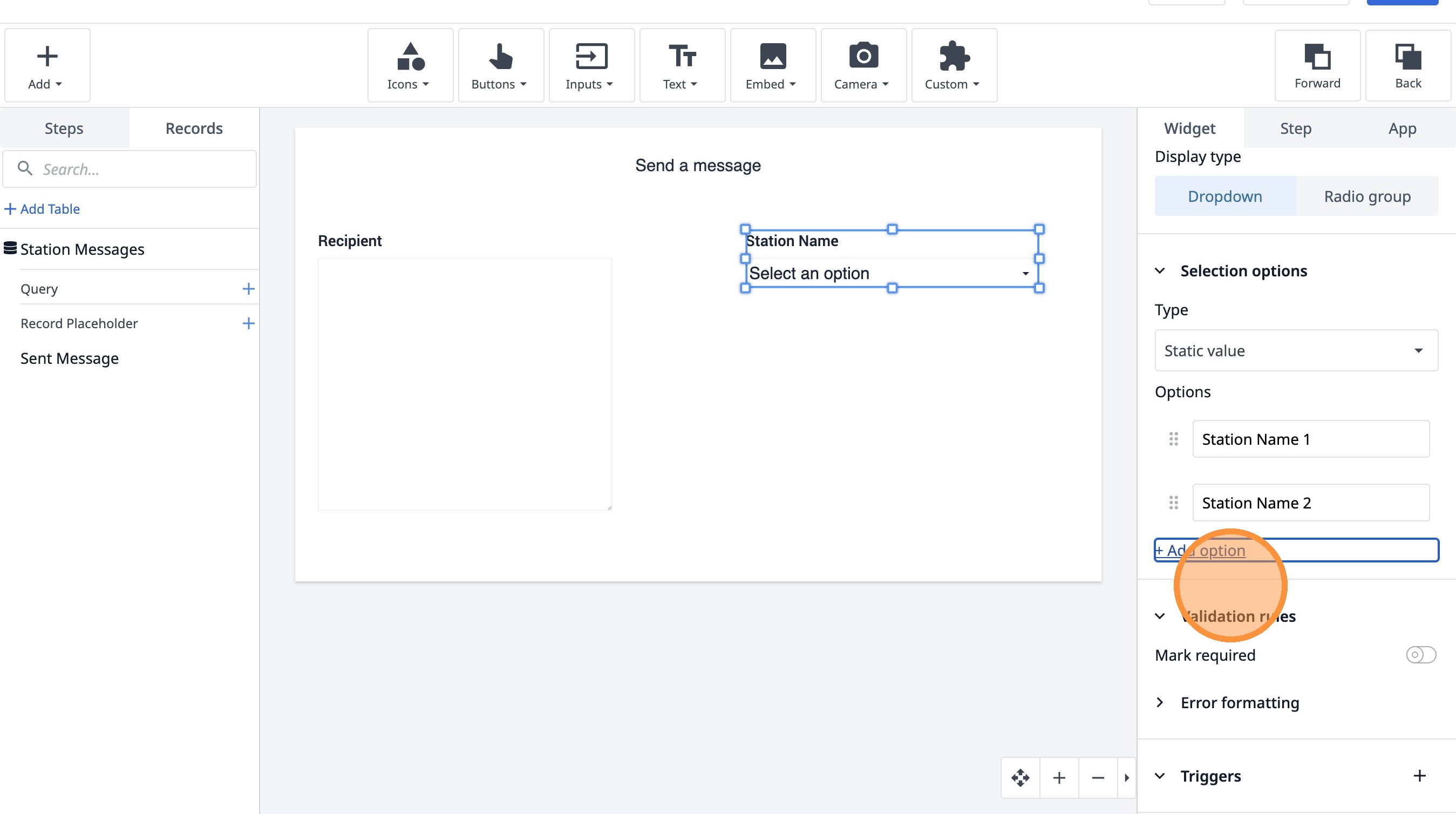The width and height of the screenshot is (1456, 814).
Task: Open the Embed image menu
Action: click(x=772, y=65)
